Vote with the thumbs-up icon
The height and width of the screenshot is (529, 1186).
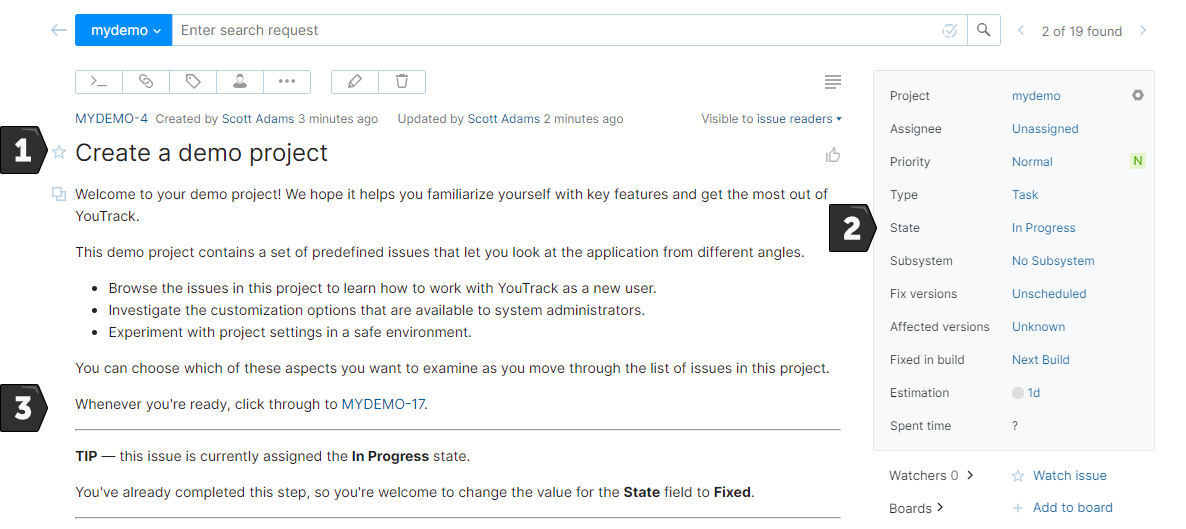point(833,155)
